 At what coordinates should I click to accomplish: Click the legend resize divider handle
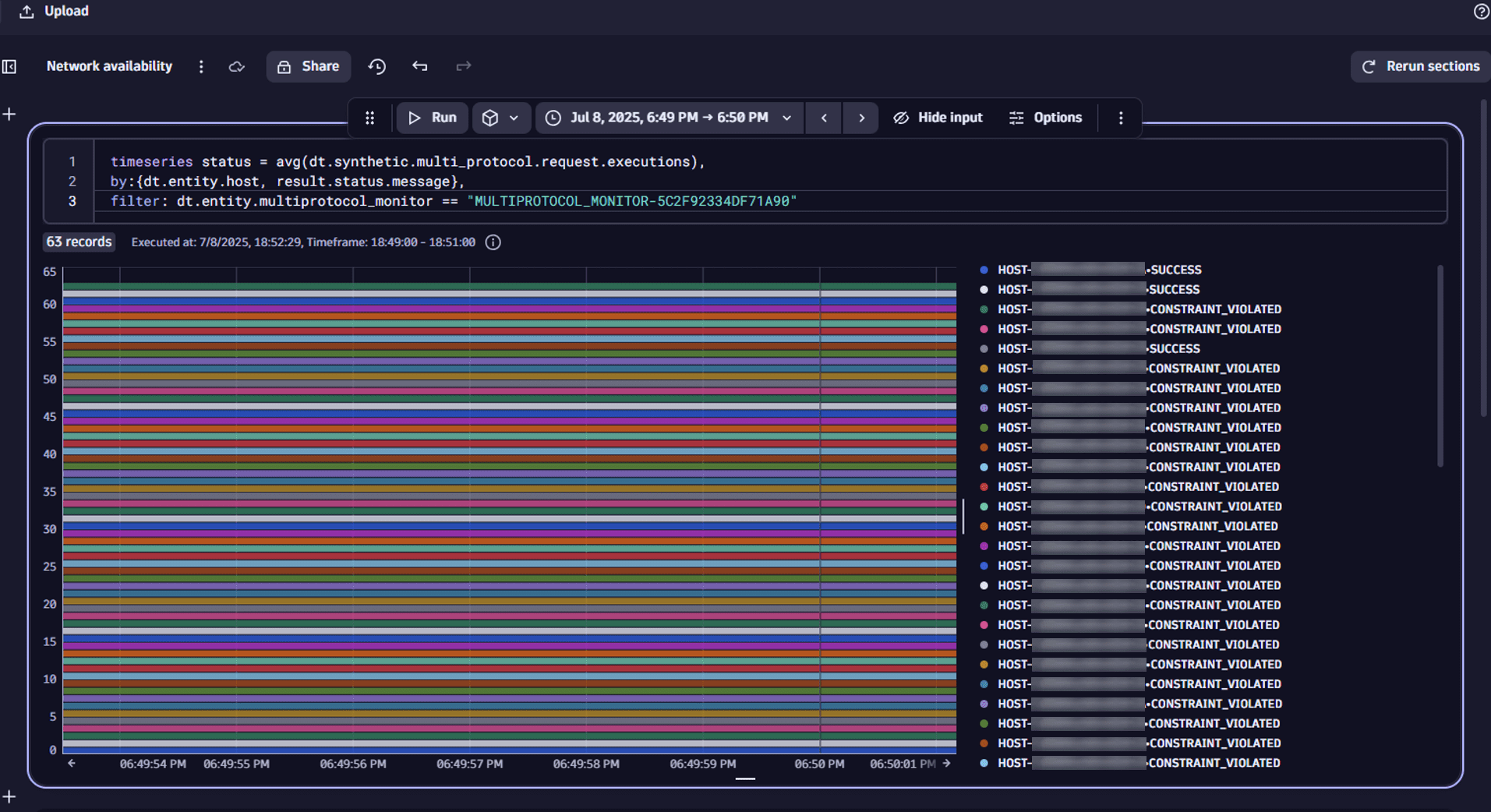pos(964,517)
